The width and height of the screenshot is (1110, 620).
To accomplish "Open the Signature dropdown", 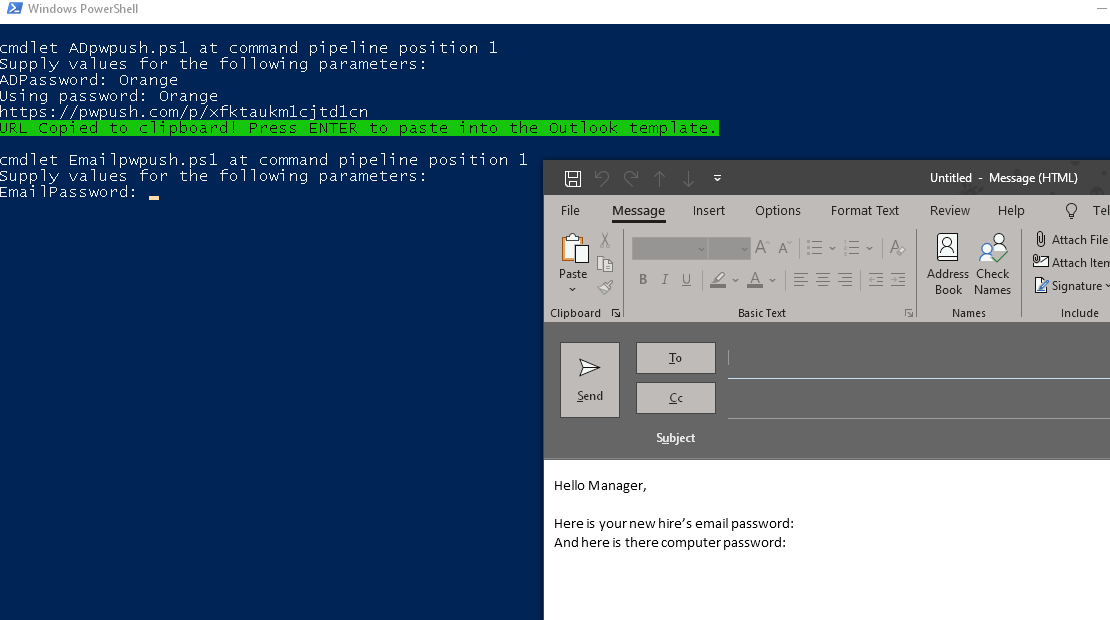I will pyautogui.click(x=1071, y=285).
